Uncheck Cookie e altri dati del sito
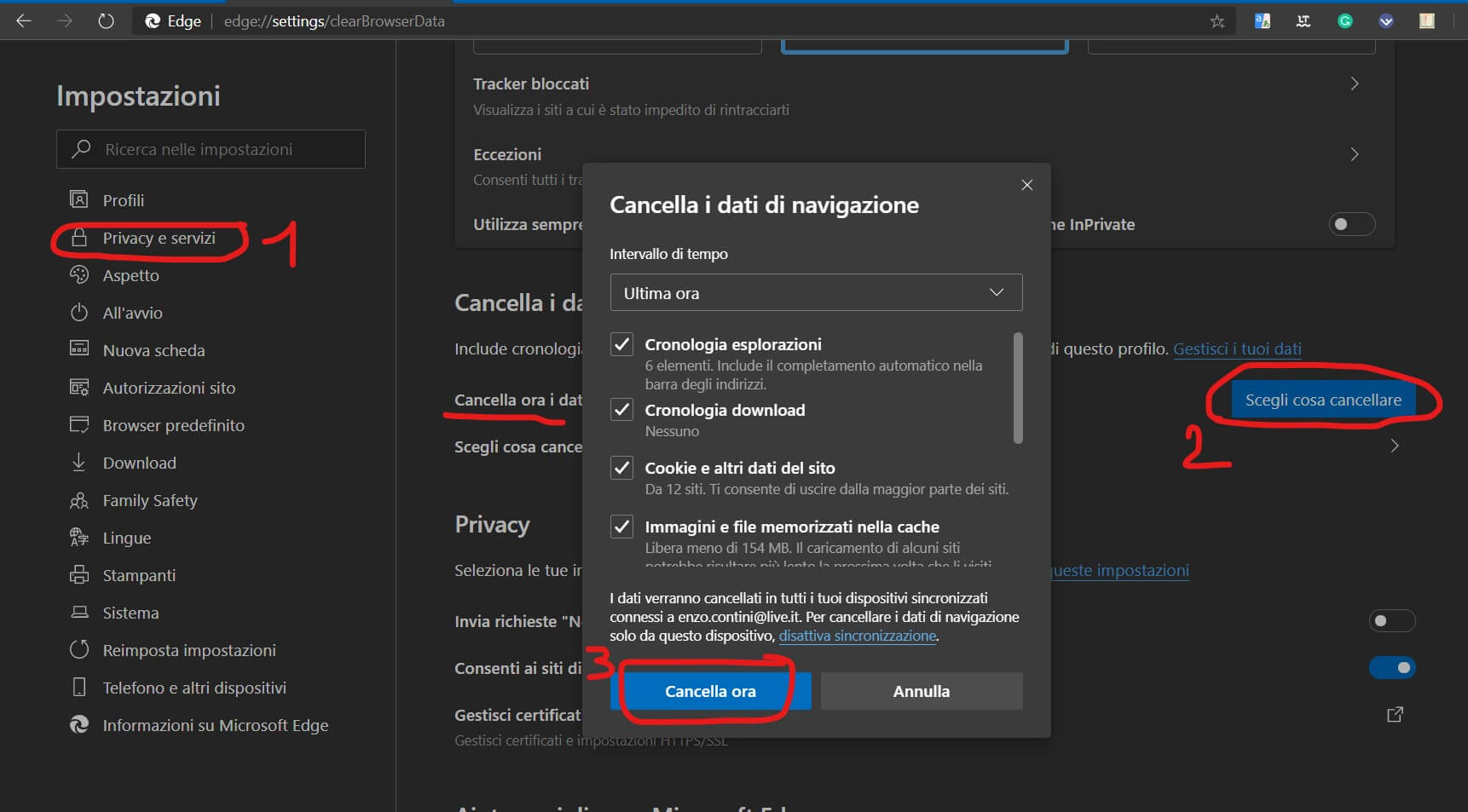The image size is (1468, 812). 622,468
